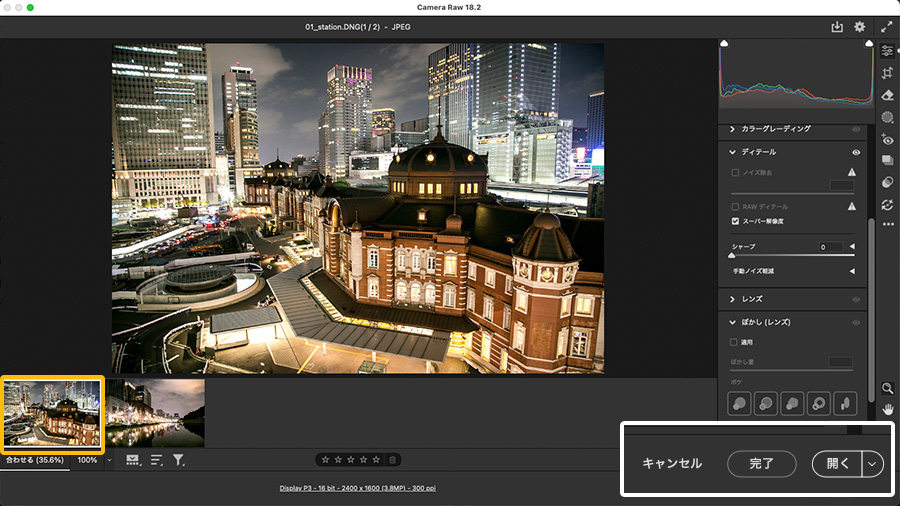Open the save image download icon
This screenshot has width=900, height=506.
tap(837, 27)
